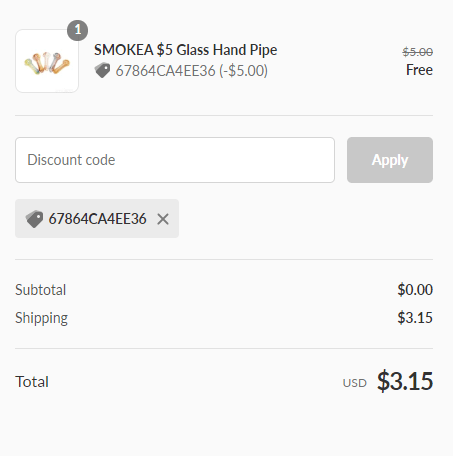The height and width of the screenshot is (456, 453).
Task: Click the Discount code input field
Action: [x=175, y=160]
